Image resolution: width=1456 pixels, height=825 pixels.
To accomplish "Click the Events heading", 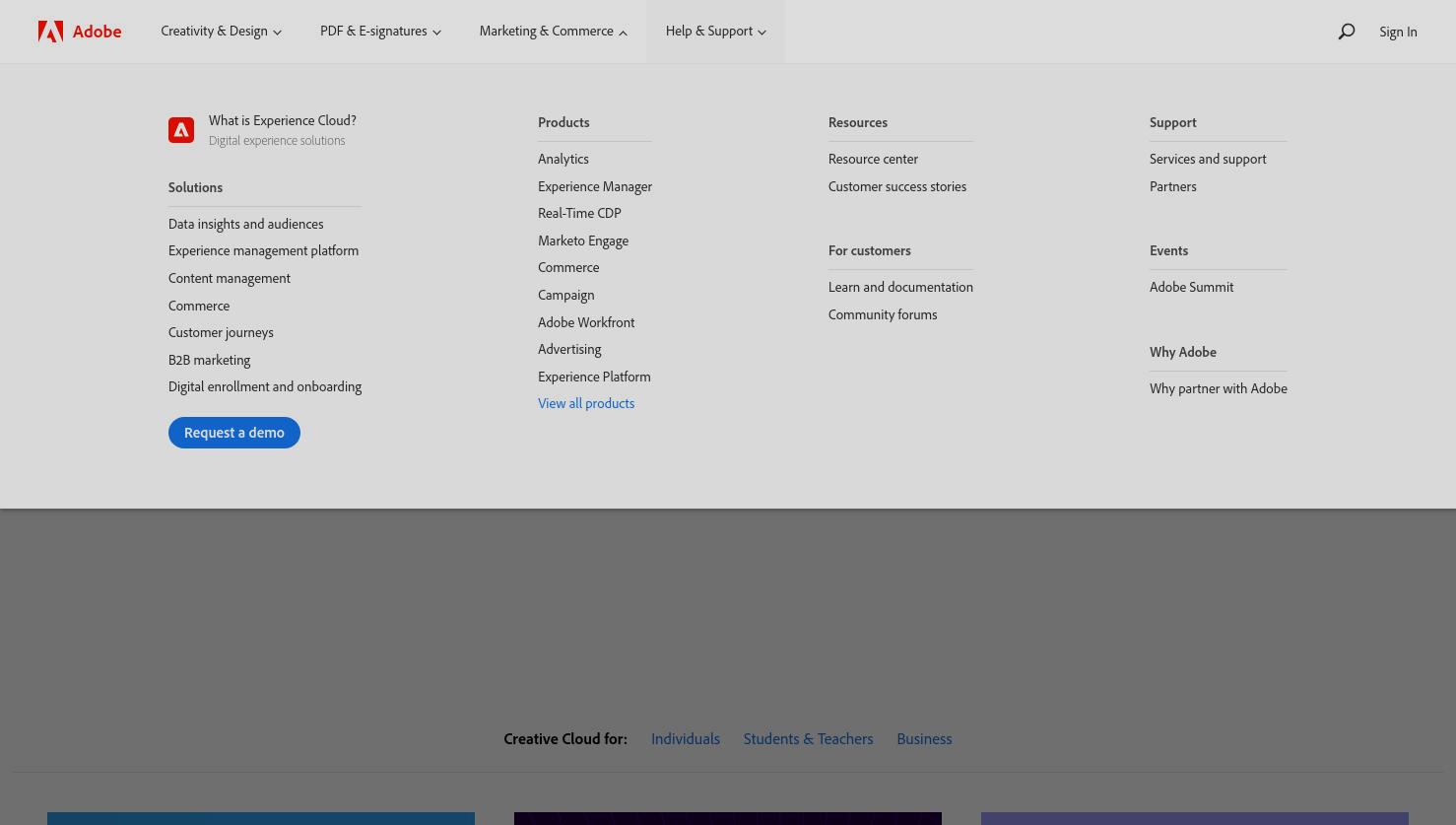I will pos(1168,250).
